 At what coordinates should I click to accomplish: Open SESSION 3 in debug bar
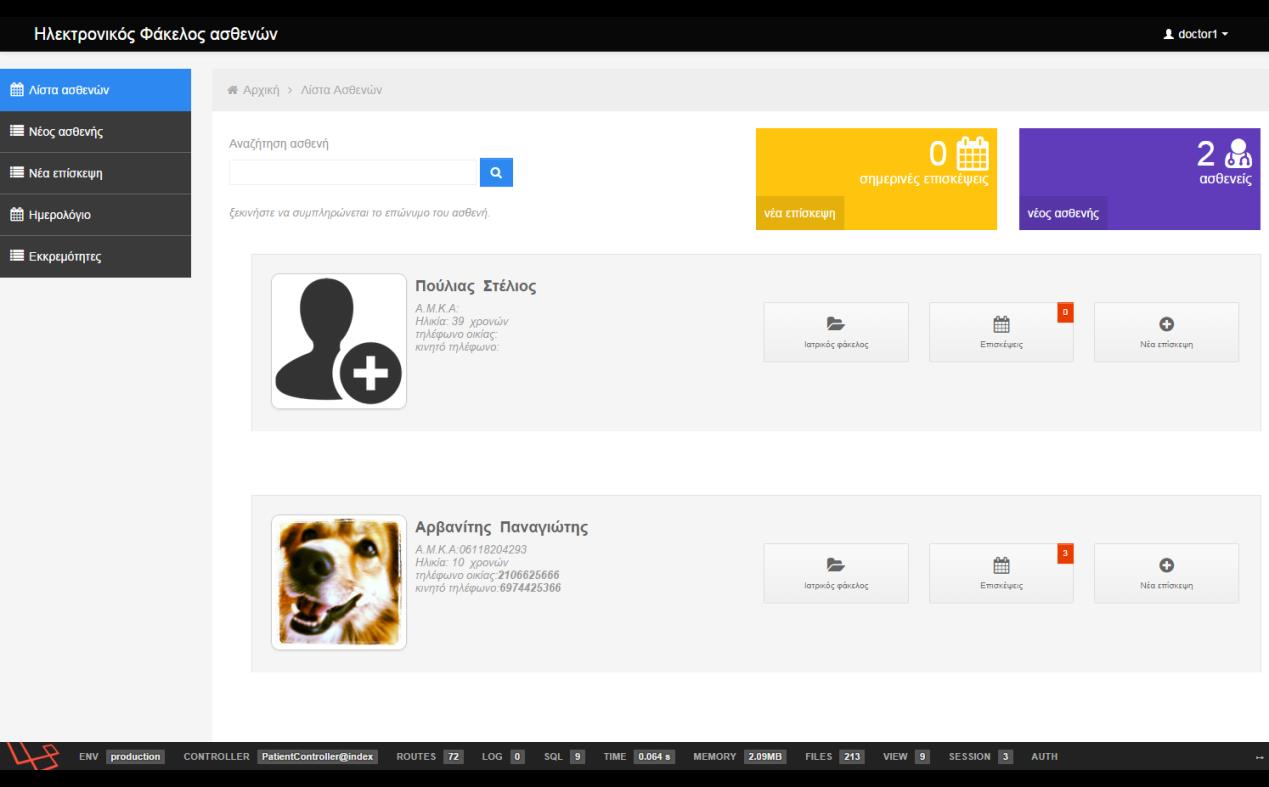point(981,757)
